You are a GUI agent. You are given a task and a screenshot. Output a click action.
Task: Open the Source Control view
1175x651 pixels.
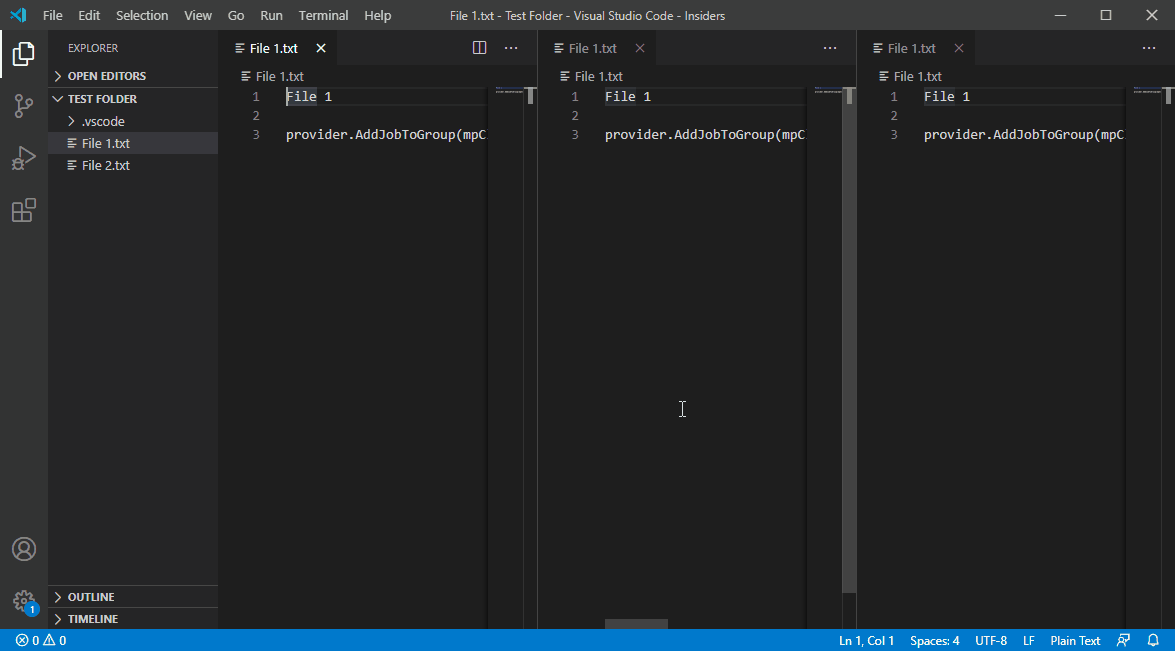(23, 106)
